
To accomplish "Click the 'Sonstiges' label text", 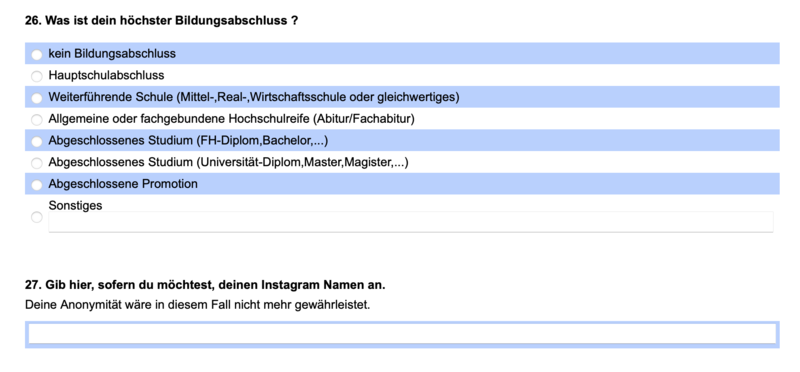I will [75, 206].
